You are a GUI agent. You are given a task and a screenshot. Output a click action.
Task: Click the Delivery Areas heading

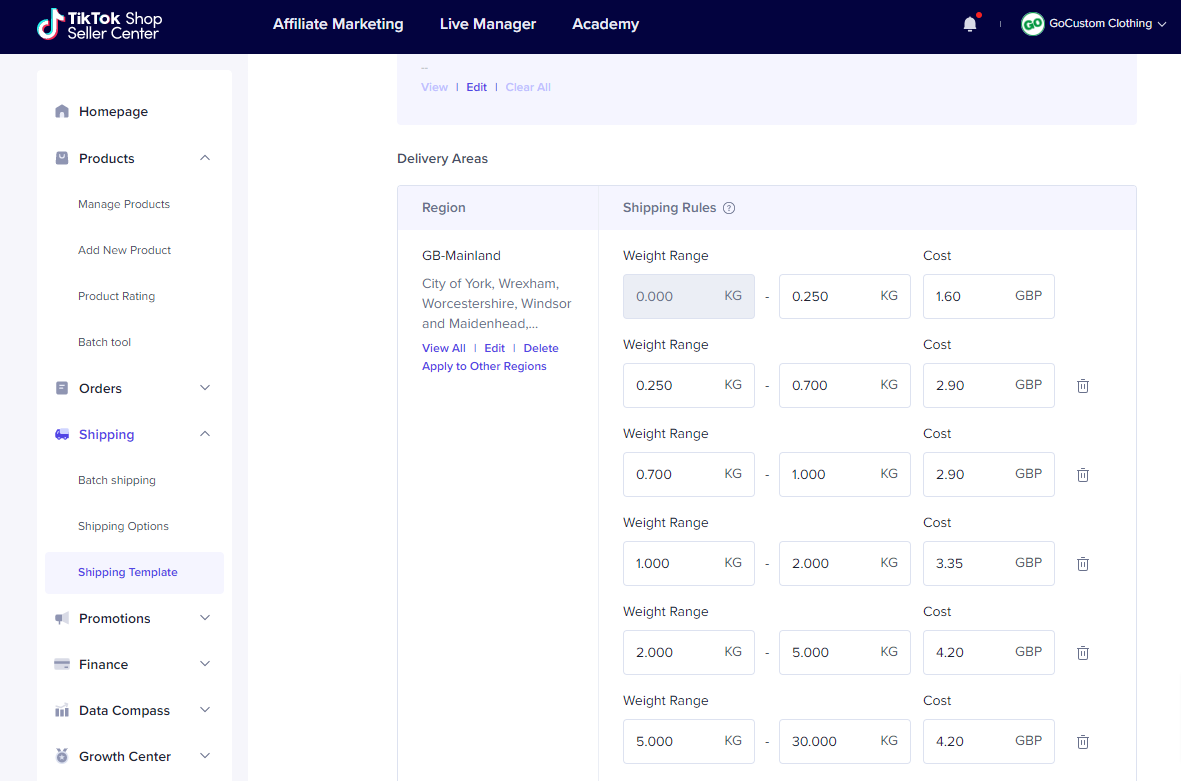click(x=442, y=159)
